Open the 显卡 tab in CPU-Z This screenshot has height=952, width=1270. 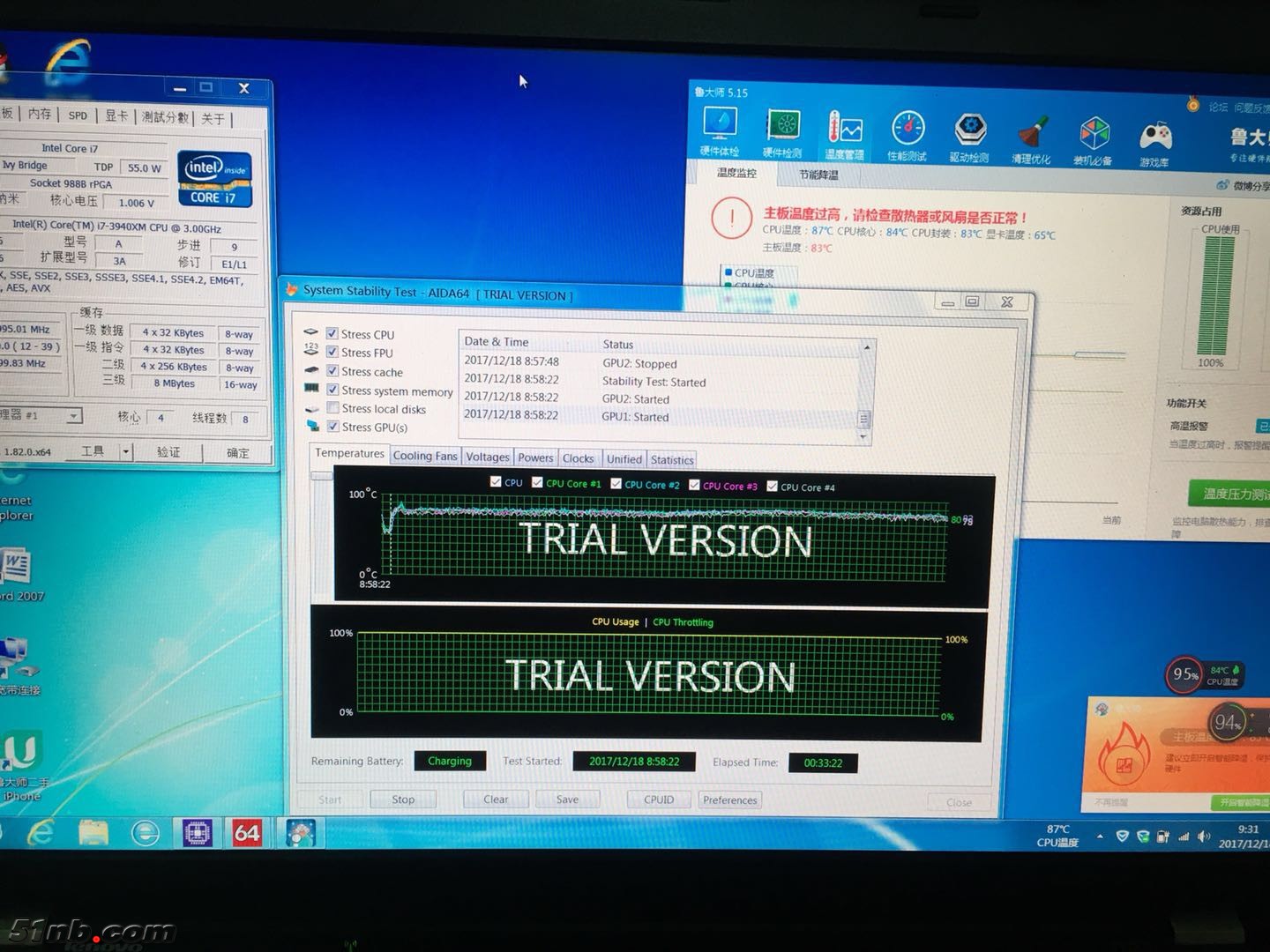(x=116, y=116)
